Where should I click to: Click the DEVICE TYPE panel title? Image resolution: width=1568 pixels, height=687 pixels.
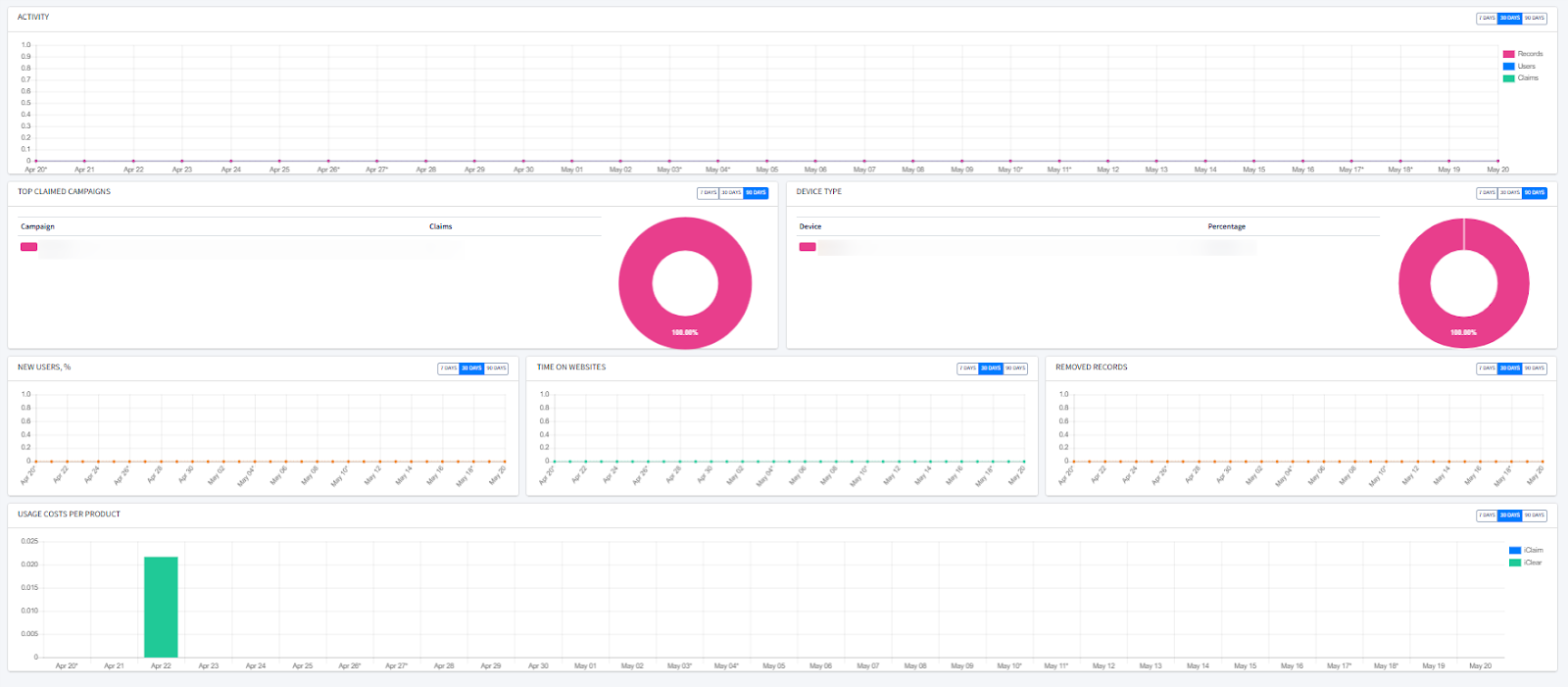point(819,192)
